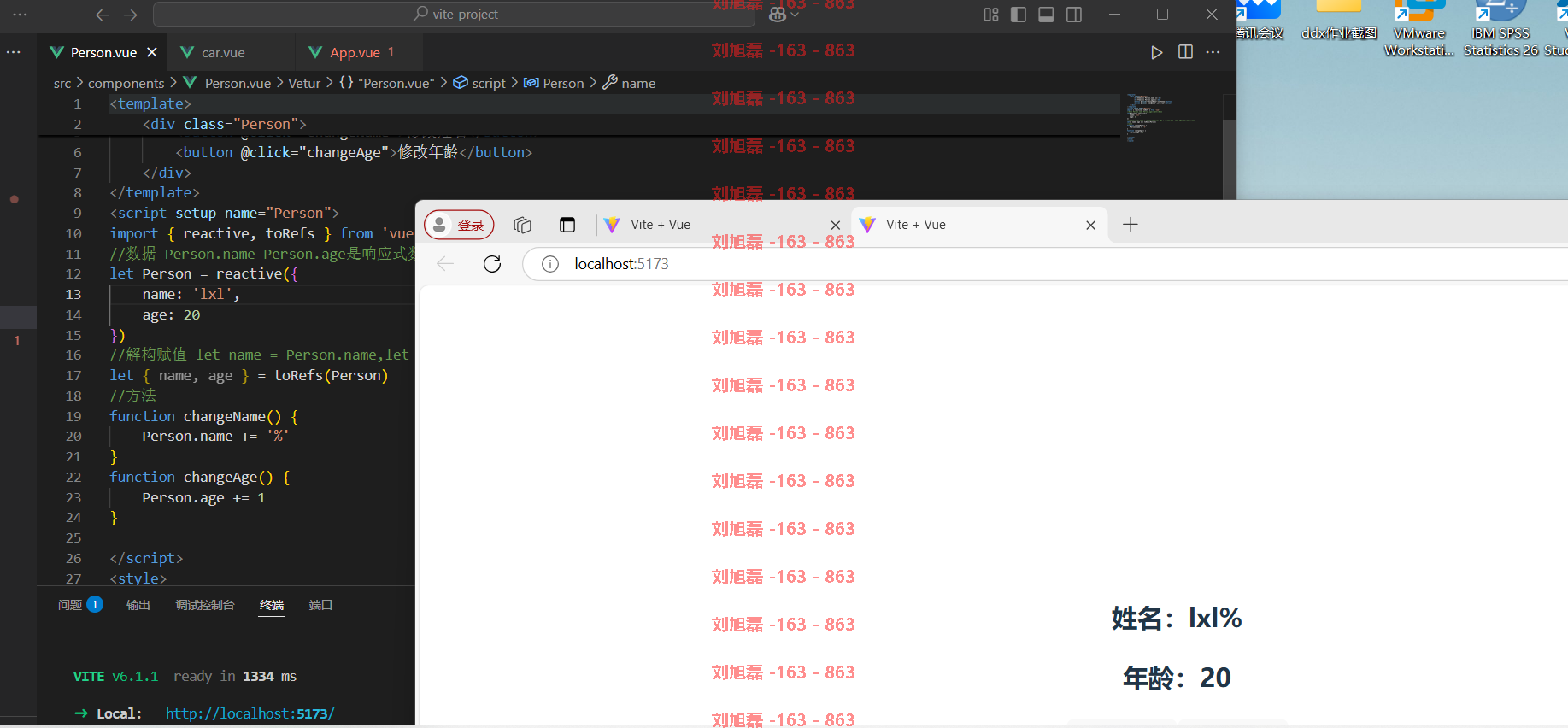Open the ddx作业截图 desktop folder
The width and height of the screenshot is (1568, 728).
click(x=1339, y=21)
